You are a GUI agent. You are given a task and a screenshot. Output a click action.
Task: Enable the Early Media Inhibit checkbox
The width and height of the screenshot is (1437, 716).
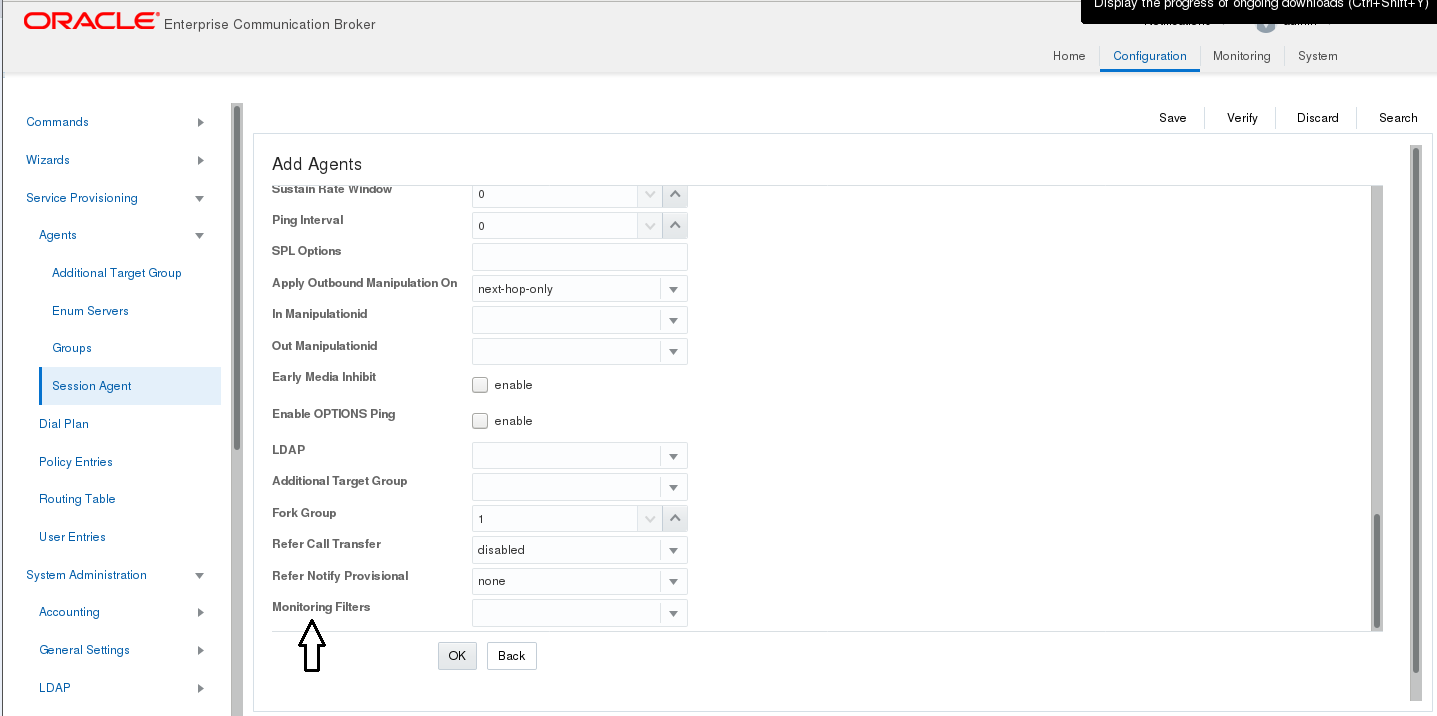480,384
